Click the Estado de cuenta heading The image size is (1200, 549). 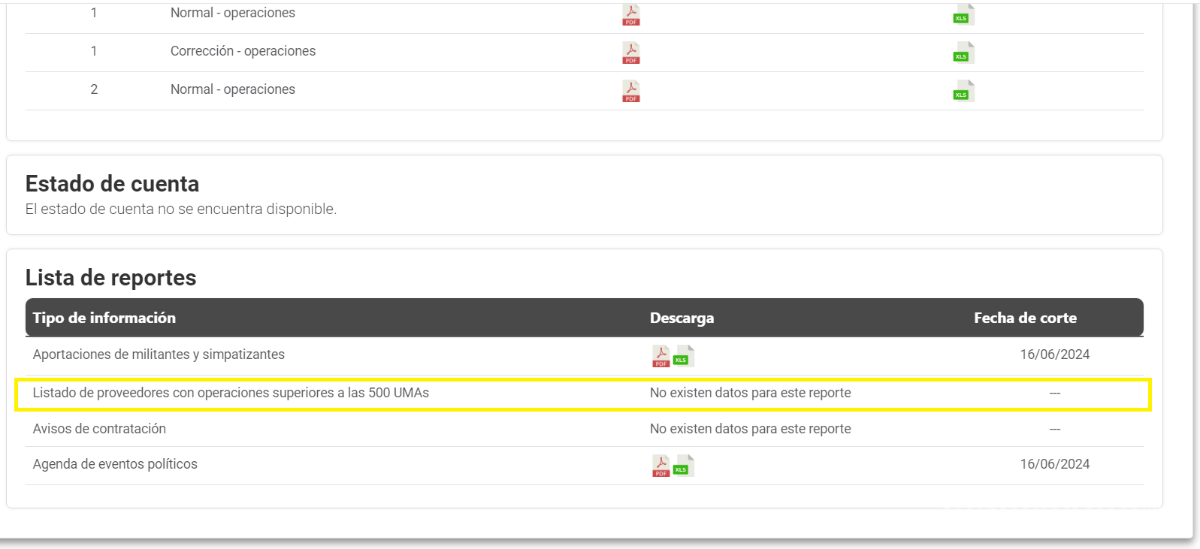[x=112, y=184]
